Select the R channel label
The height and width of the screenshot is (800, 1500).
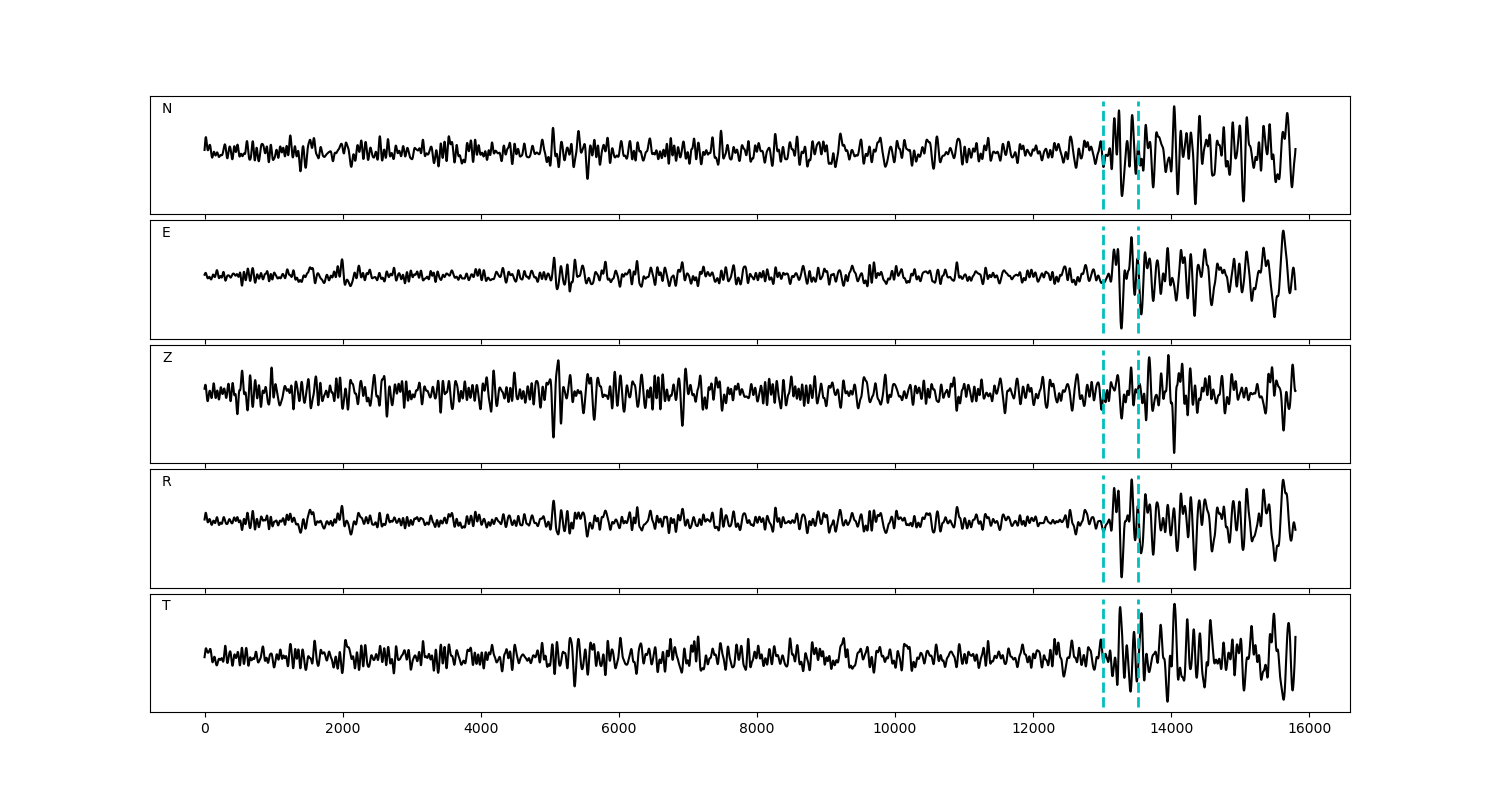pos(167,482)
